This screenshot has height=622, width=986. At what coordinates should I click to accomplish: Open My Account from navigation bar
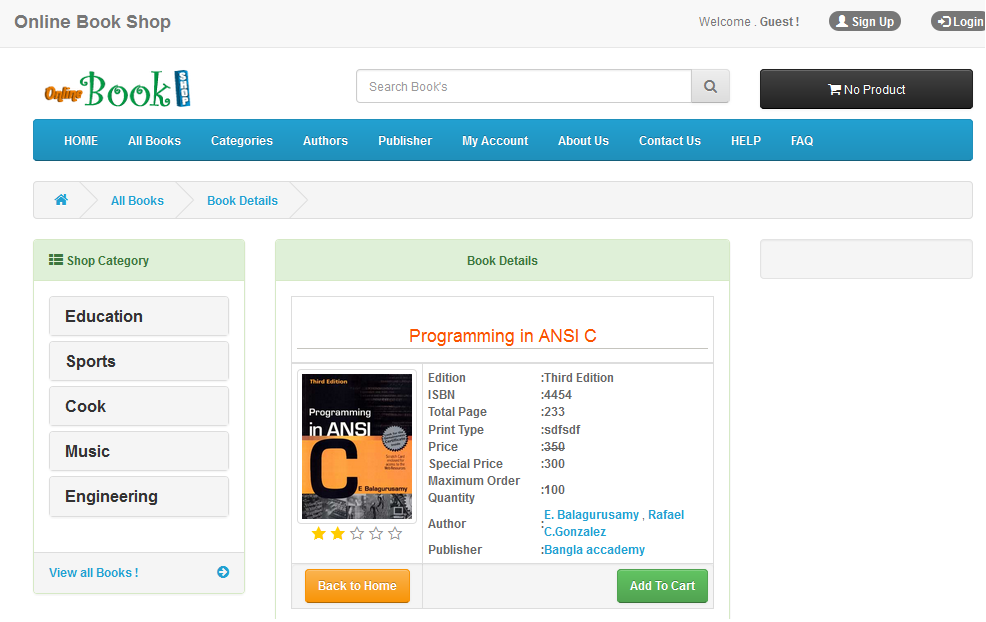[495, 141]
